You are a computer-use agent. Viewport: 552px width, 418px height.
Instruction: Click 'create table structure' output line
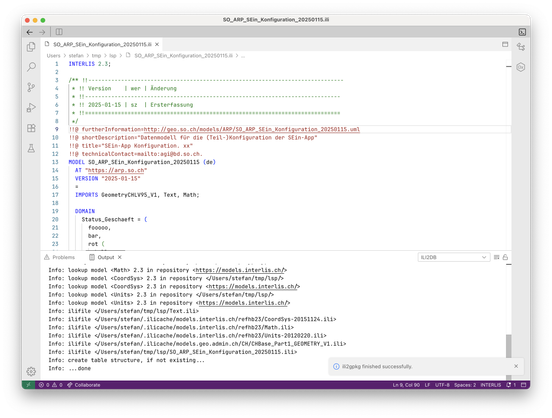click(x=126, y=360)
